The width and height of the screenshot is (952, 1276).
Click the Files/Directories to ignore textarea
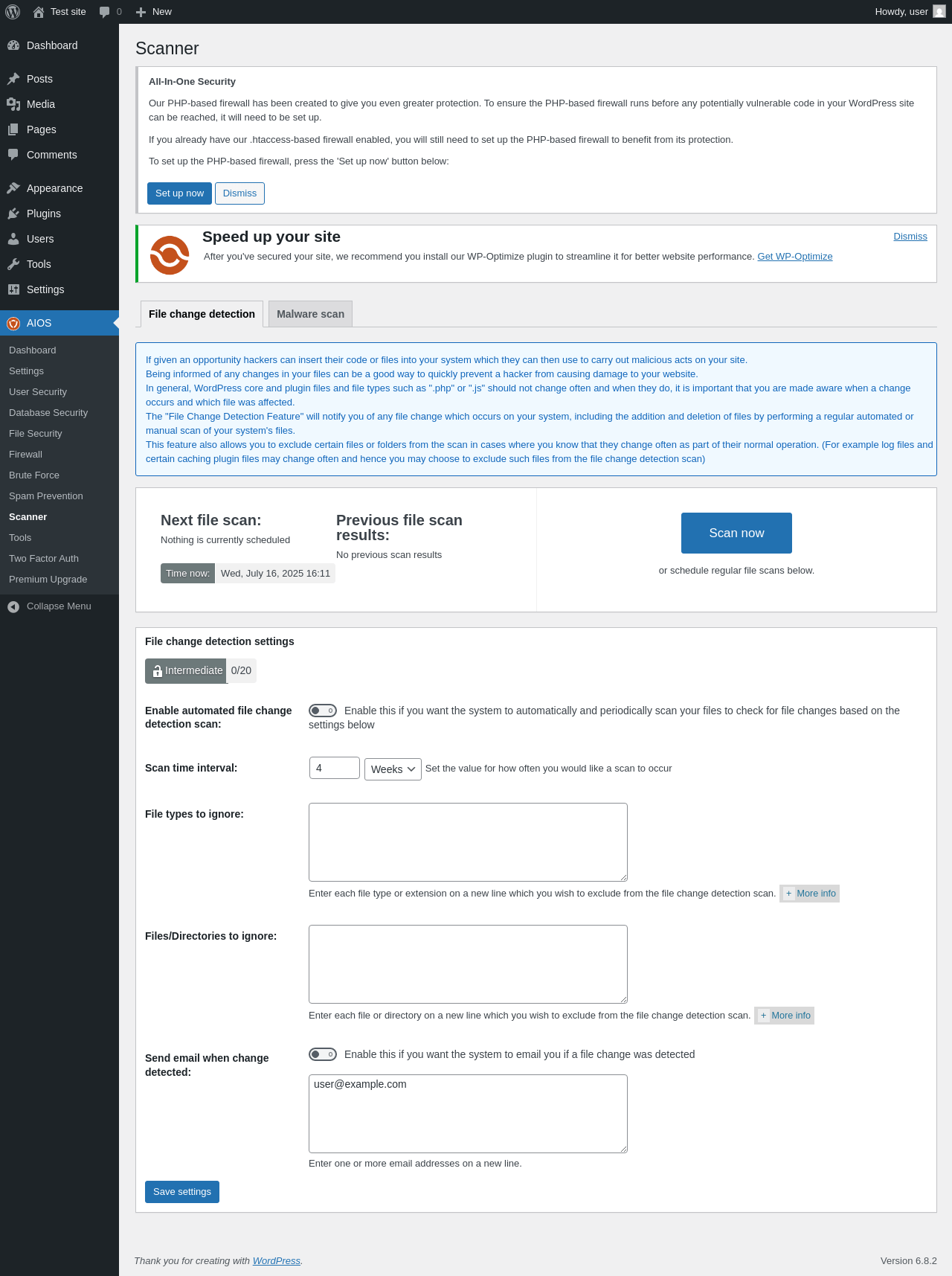(468, 964)
